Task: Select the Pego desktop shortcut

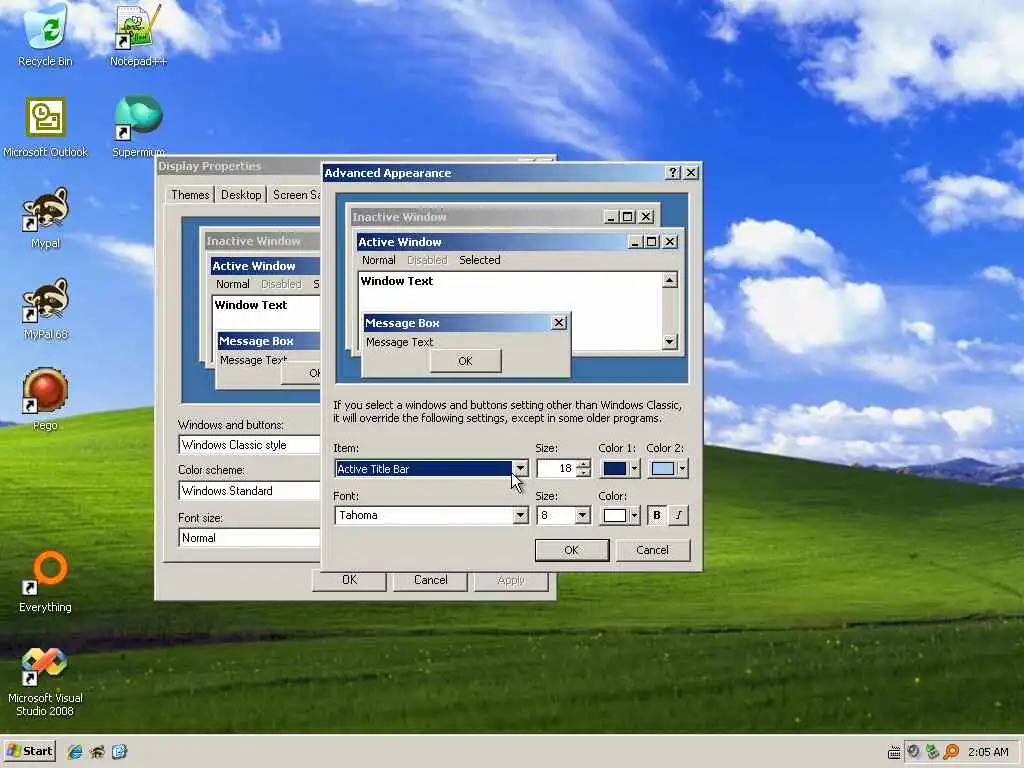Action: pos(45,400)
